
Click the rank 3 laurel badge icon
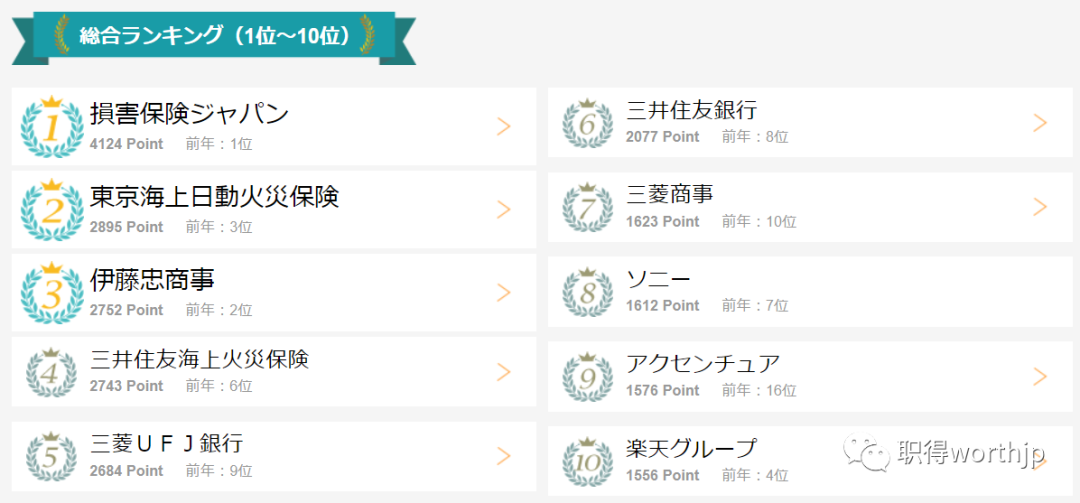click(x=52, y=292)
